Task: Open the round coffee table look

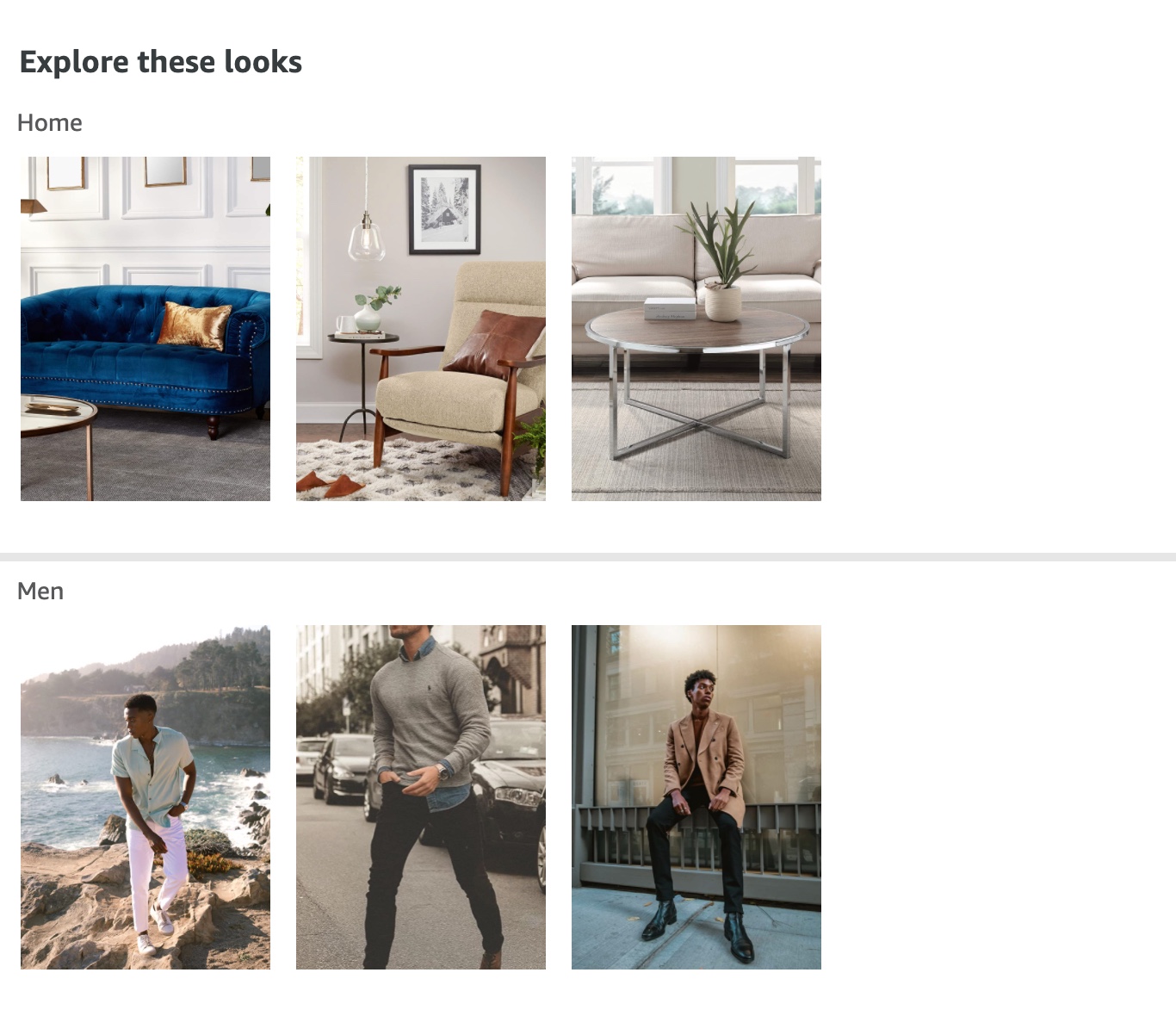Action: (696, 328)
